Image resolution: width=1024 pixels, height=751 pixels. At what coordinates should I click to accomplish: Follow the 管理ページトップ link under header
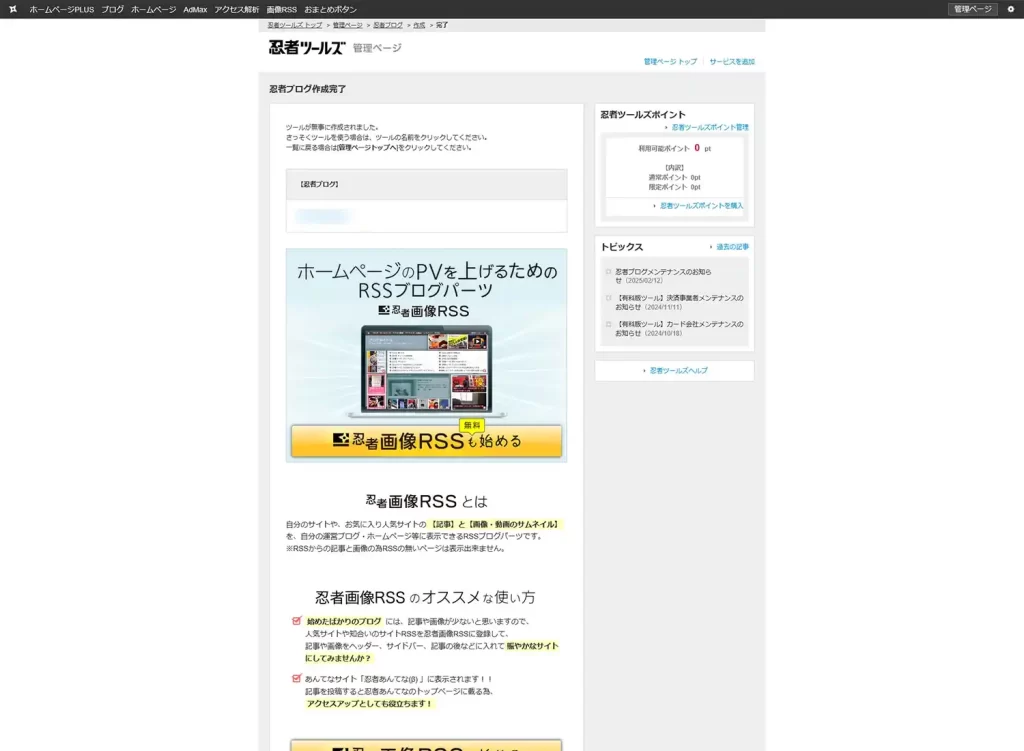pos(670,62)
